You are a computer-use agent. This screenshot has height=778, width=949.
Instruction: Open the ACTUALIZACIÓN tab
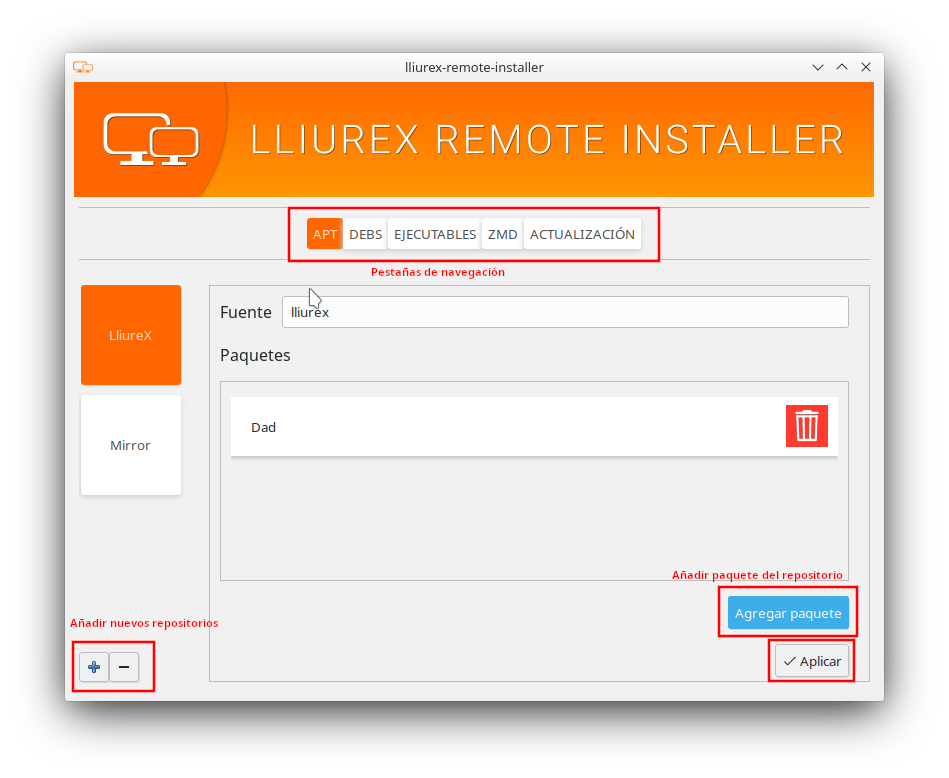(582, 234)
